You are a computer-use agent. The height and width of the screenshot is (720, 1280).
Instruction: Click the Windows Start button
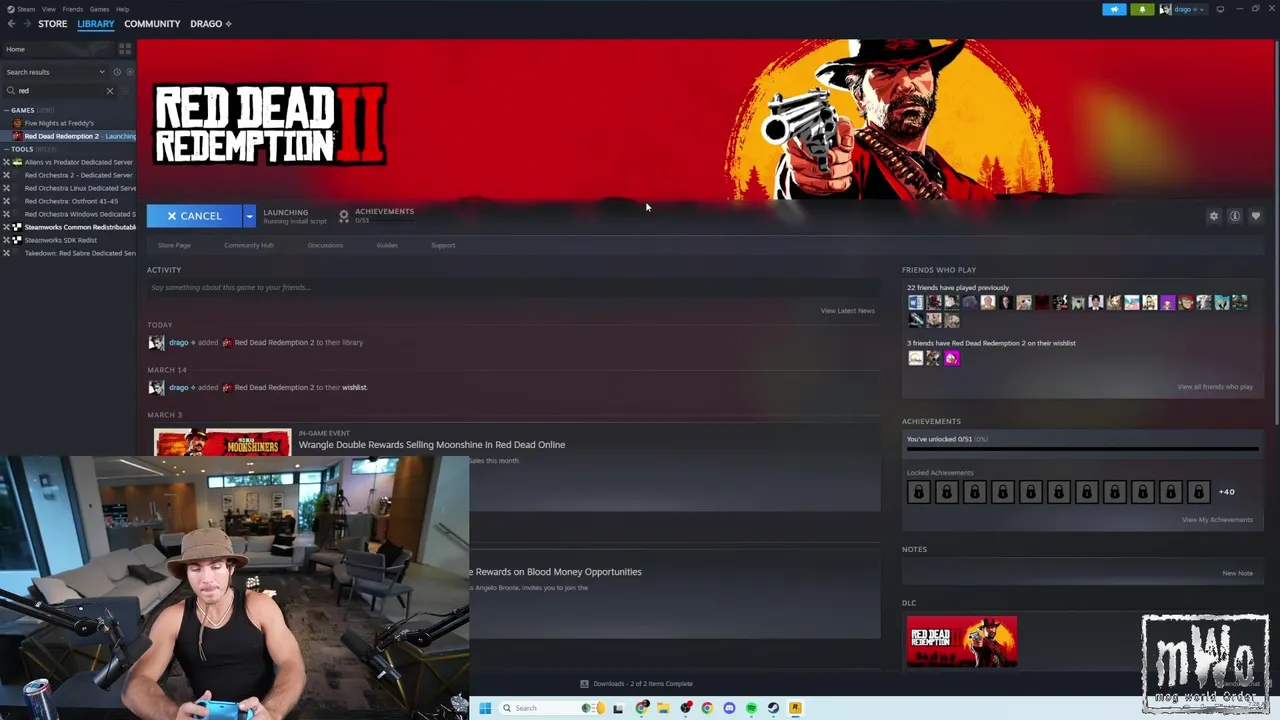485,708
